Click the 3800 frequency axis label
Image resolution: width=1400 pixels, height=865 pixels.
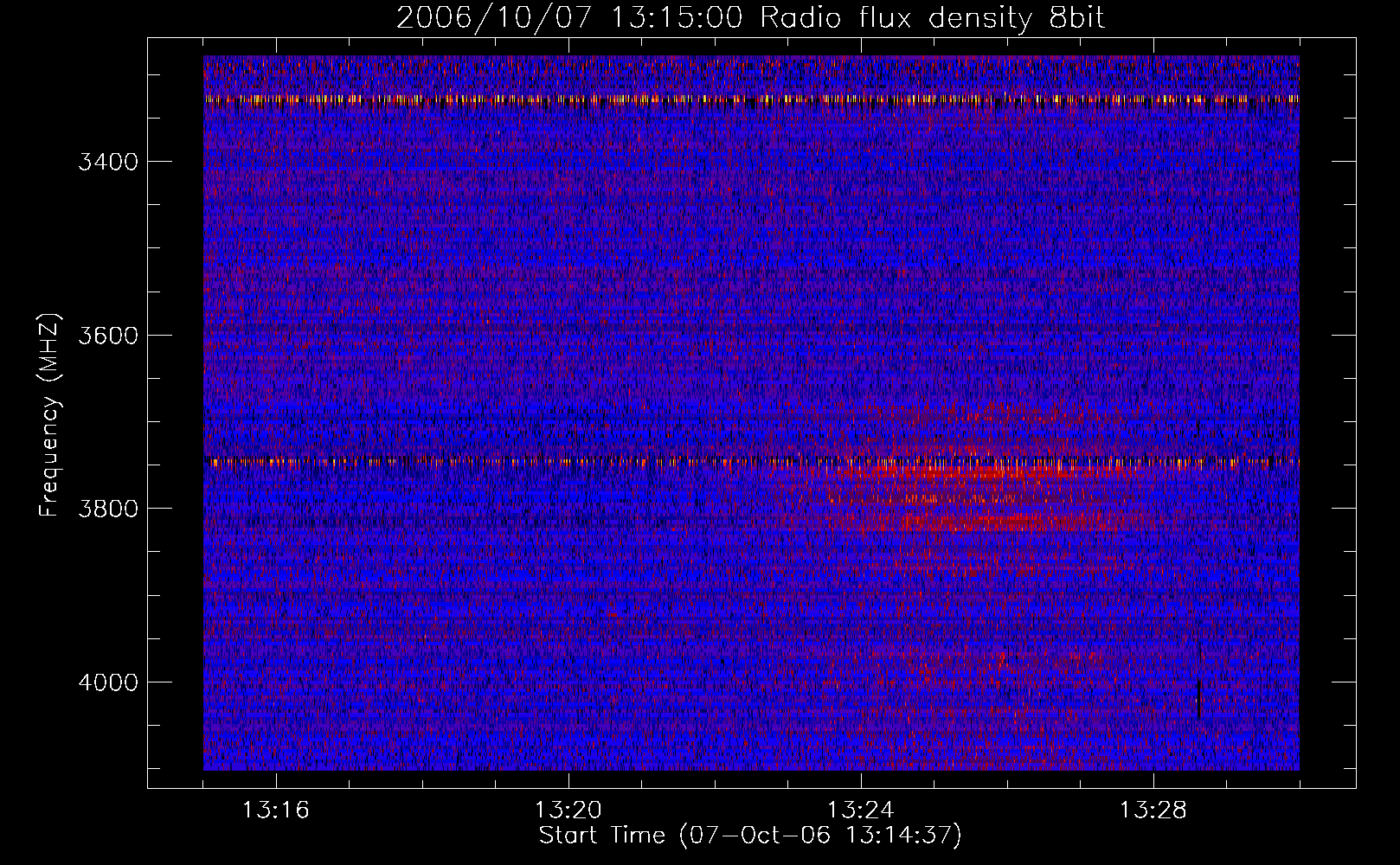[108, 509]
